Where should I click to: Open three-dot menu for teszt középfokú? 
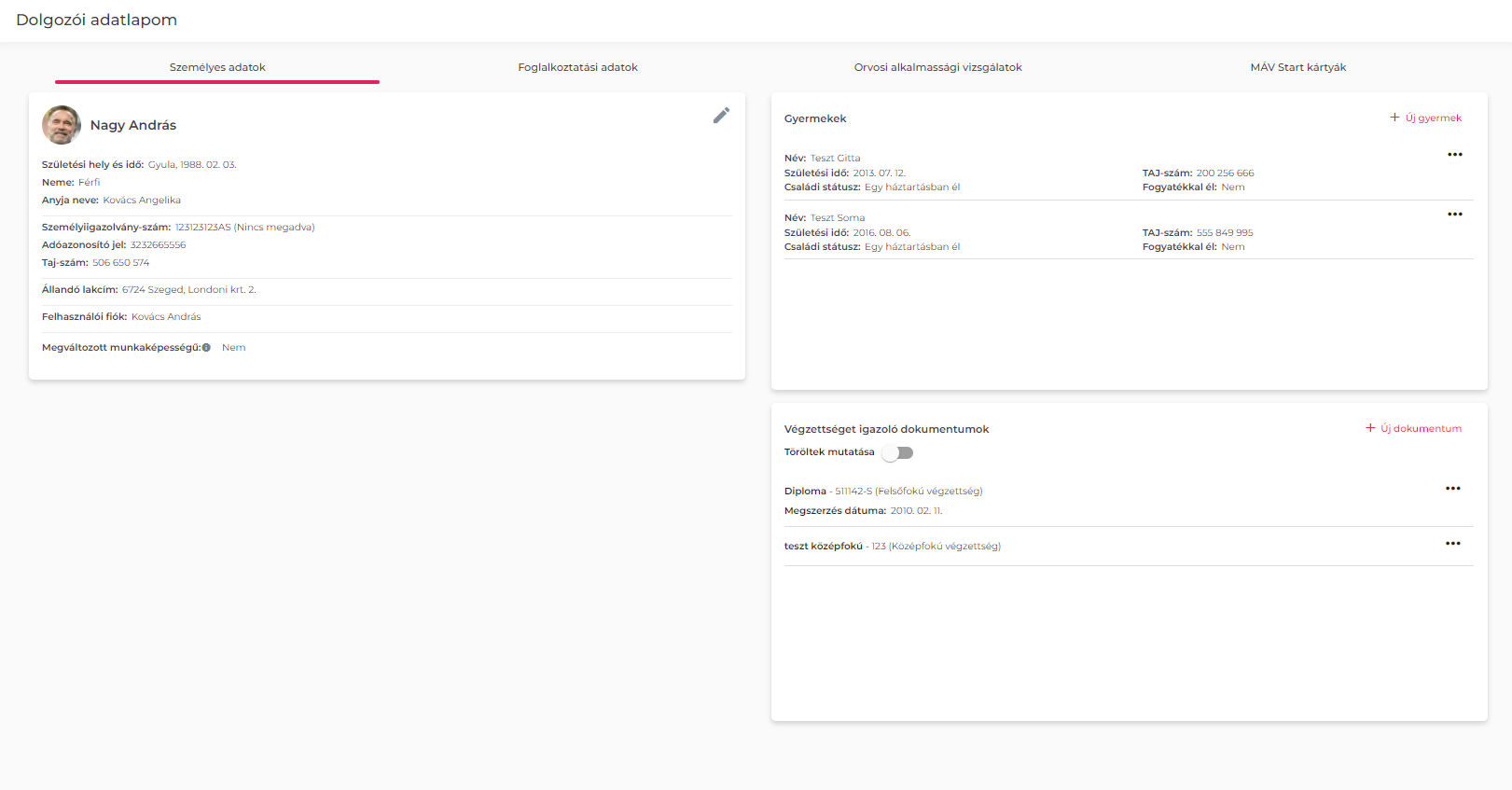click(x=1453, y=544)
